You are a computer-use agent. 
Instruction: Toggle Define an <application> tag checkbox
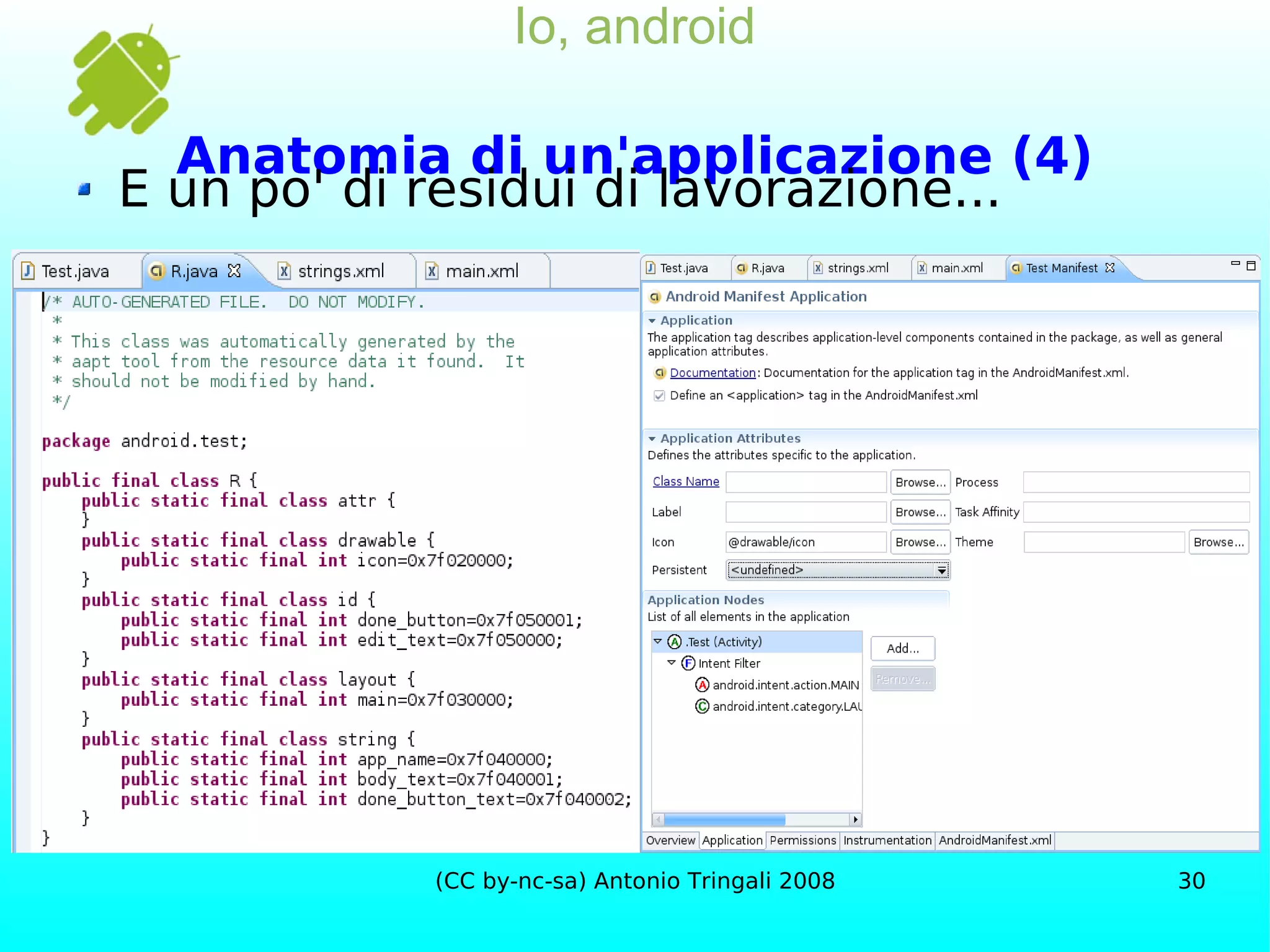[x=659, y=396]
